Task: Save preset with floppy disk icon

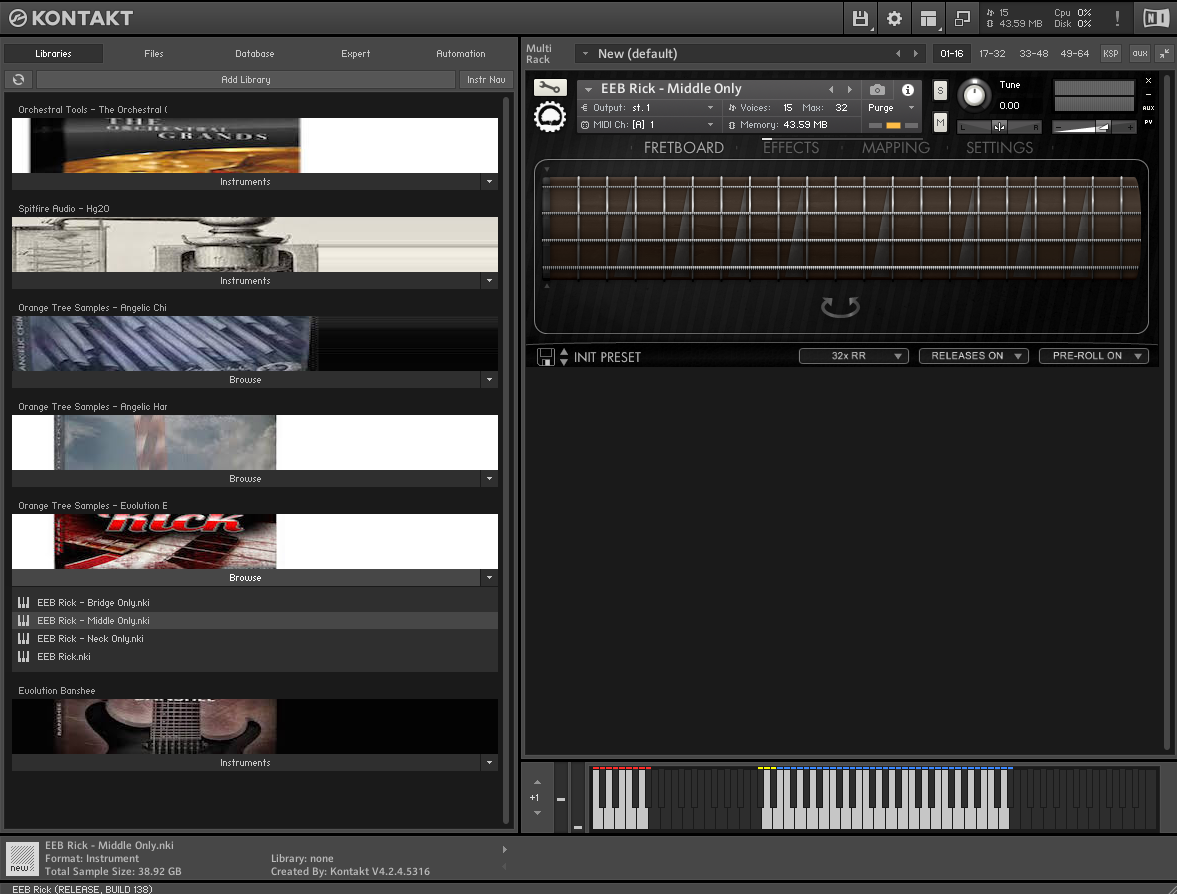Action: click(x=546, y=357)
